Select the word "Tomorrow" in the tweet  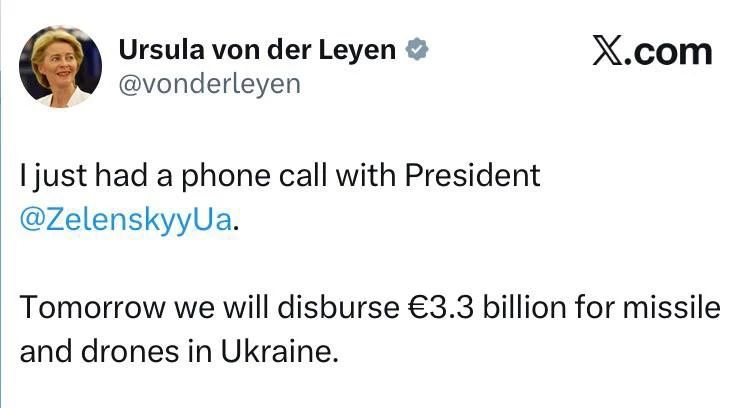click(92, 308)
